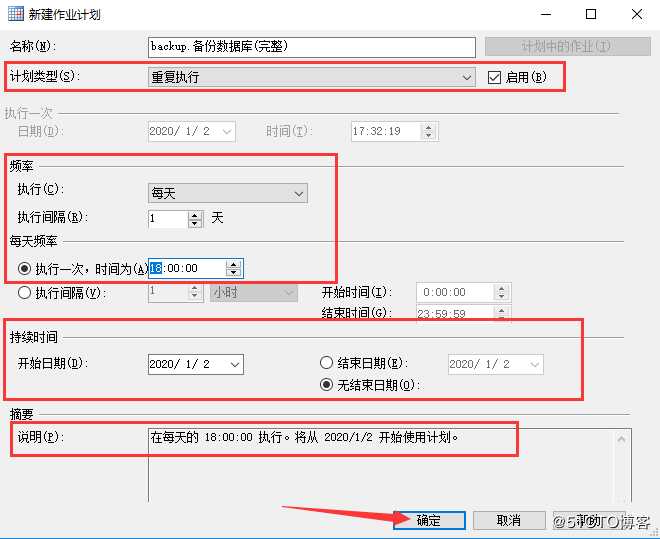Open the disabled 小时 unit dropdown
Viewport: 660px width, 539px height.
pyautogui.click(x=254, y=292)
